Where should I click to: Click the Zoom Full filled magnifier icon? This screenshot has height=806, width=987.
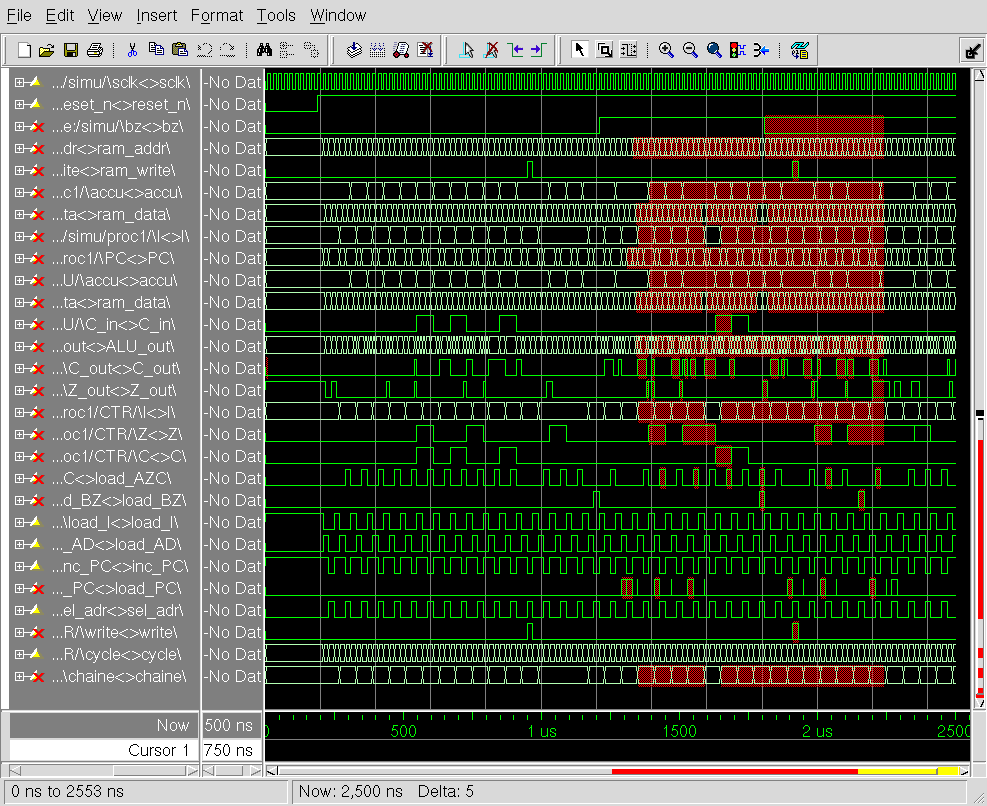[714, 50]
